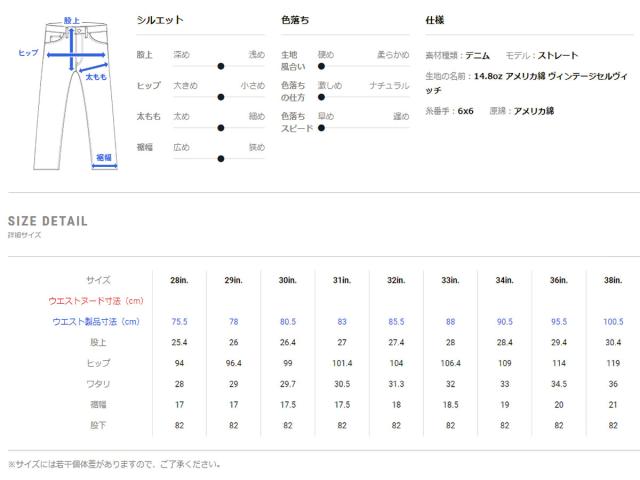The height and width of the screenshot is (480, 640).
Task: Click the 色落ちの仕方 slider handle
Action: [x=321, y=97]
